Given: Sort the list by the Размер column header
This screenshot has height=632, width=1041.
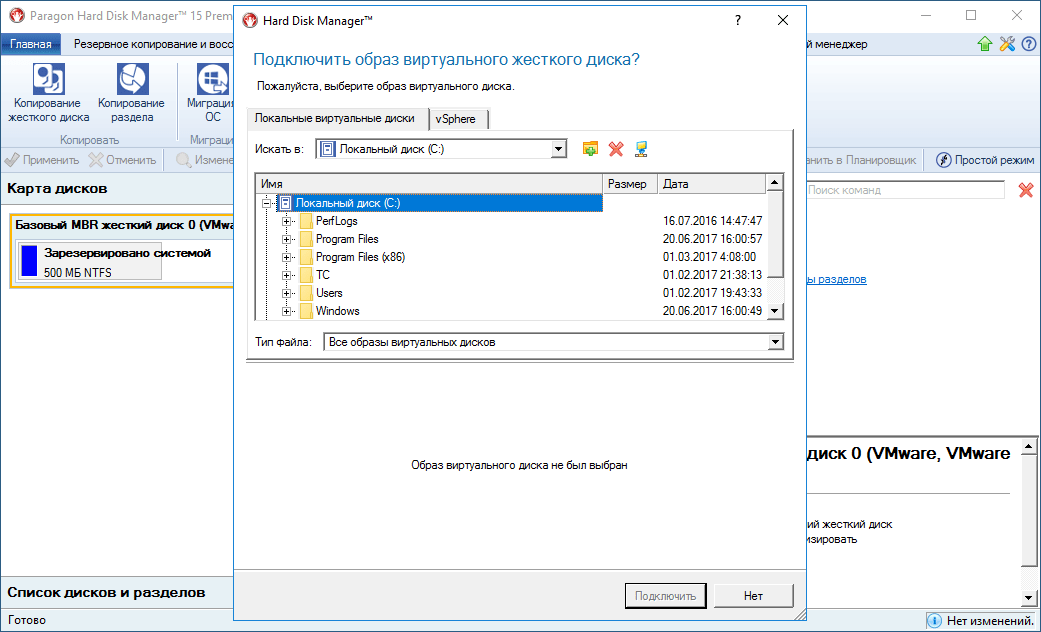Looking at the screenshot, I should point(629,184).
